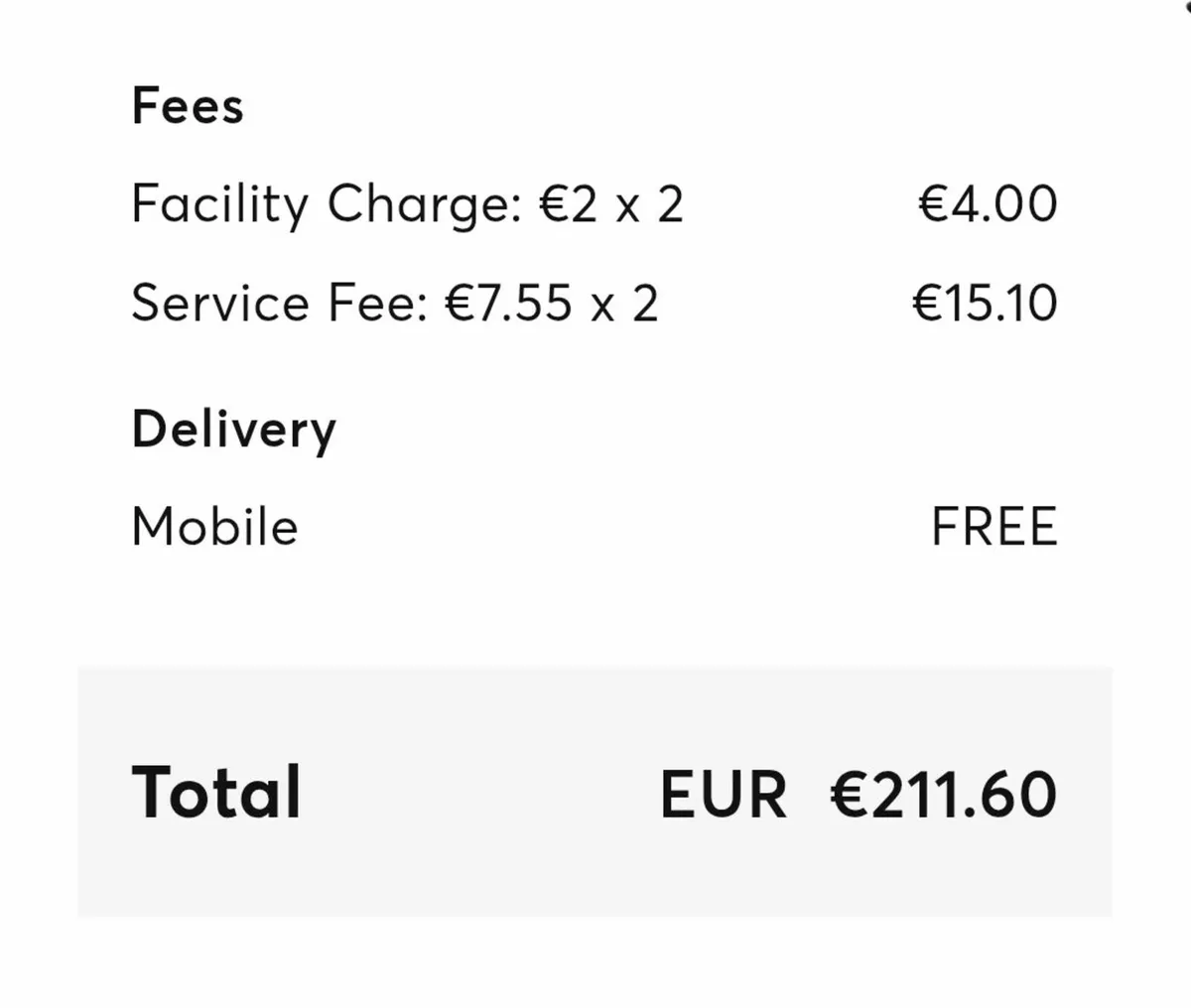Click the FREE delivery price
This screenshot has width=1191, height=1008.
pyautogui.click(x=993, y=527)
